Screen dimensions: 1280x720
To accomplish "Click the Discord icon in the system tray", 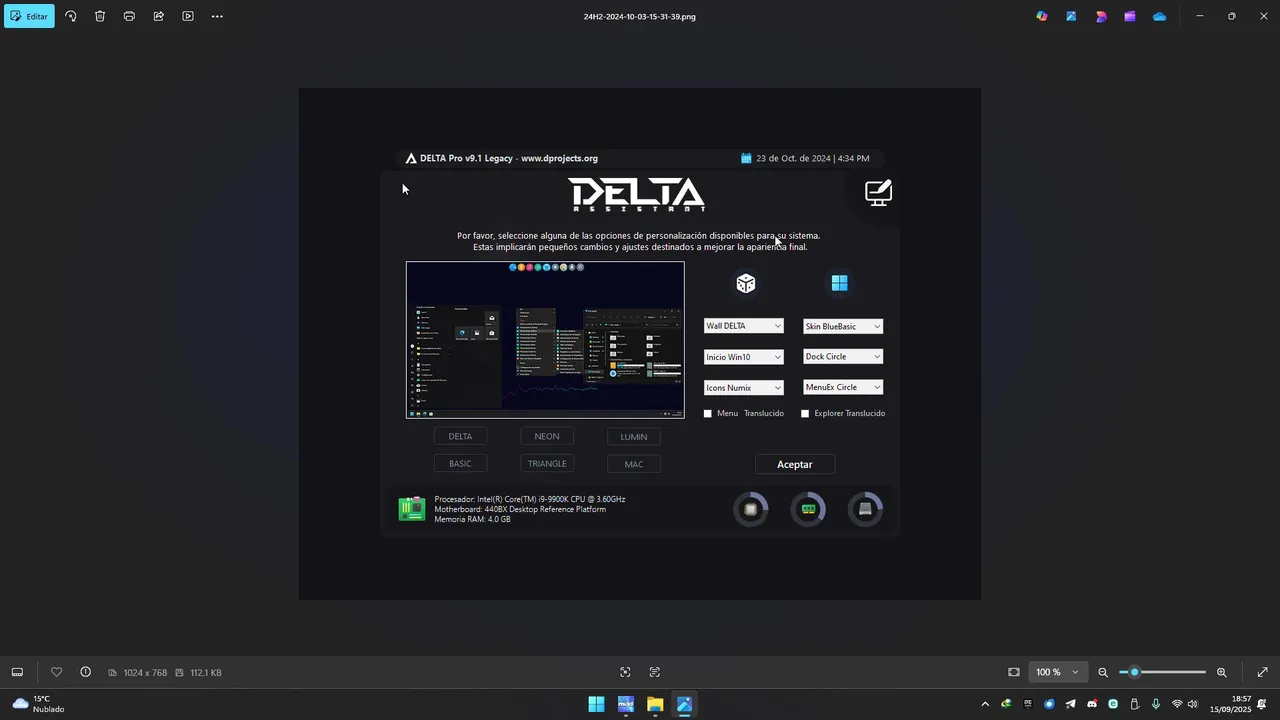I will coord(1091,705).
